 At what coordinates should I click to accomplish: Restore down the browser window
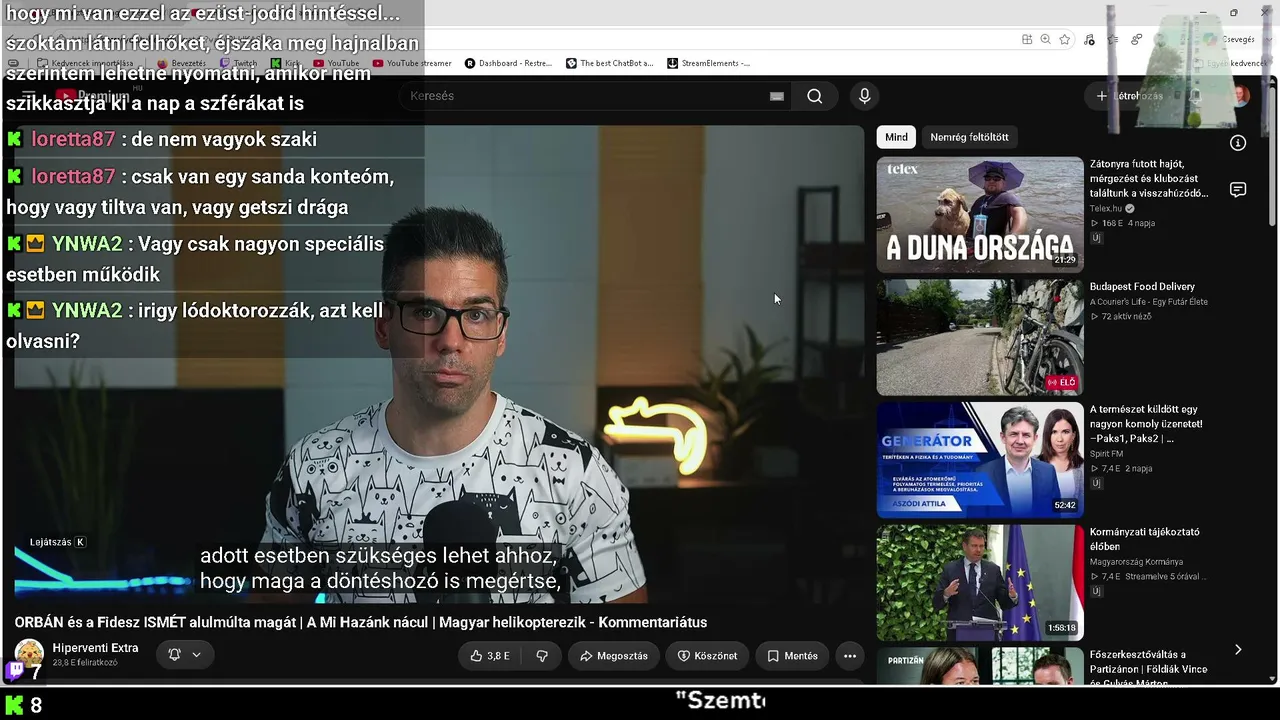pyautogui.click(x=1233, y=13)
